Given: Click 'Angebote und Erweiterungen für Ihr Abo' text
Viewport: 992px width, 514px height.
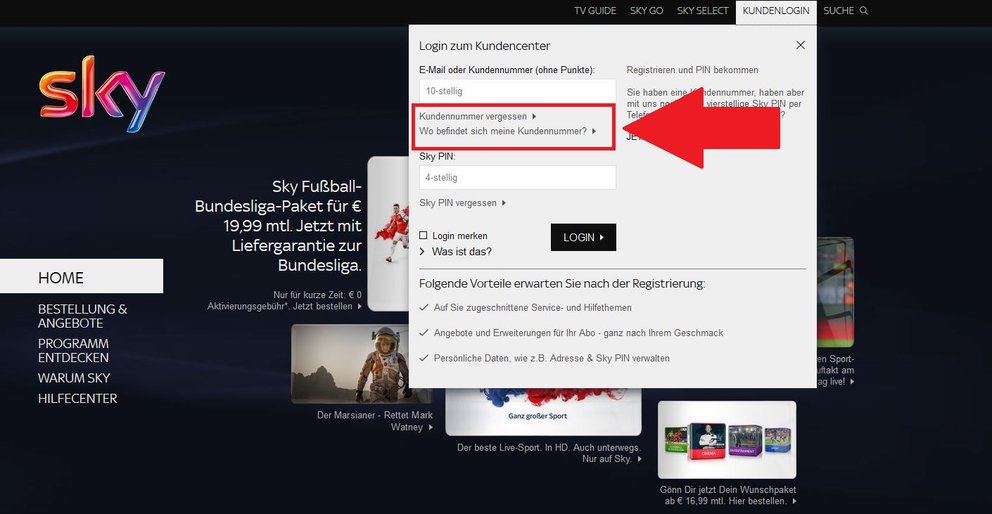Looking at the screenshot, I should tap(578, 333).
